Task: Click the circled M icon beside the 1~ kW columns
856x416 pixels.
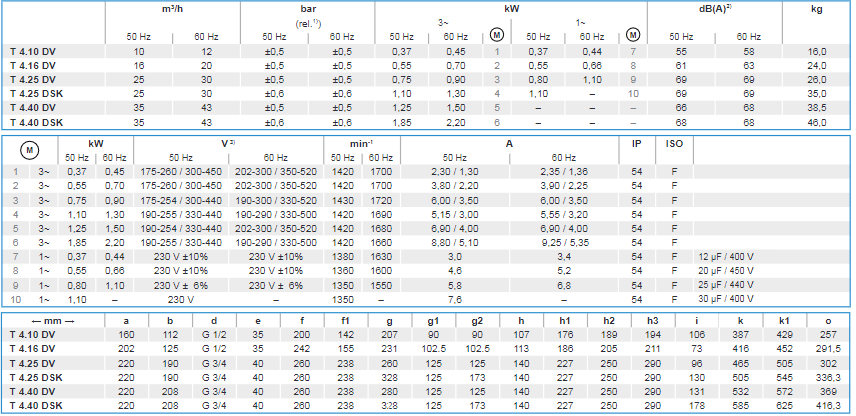Action: coord(632,35)
